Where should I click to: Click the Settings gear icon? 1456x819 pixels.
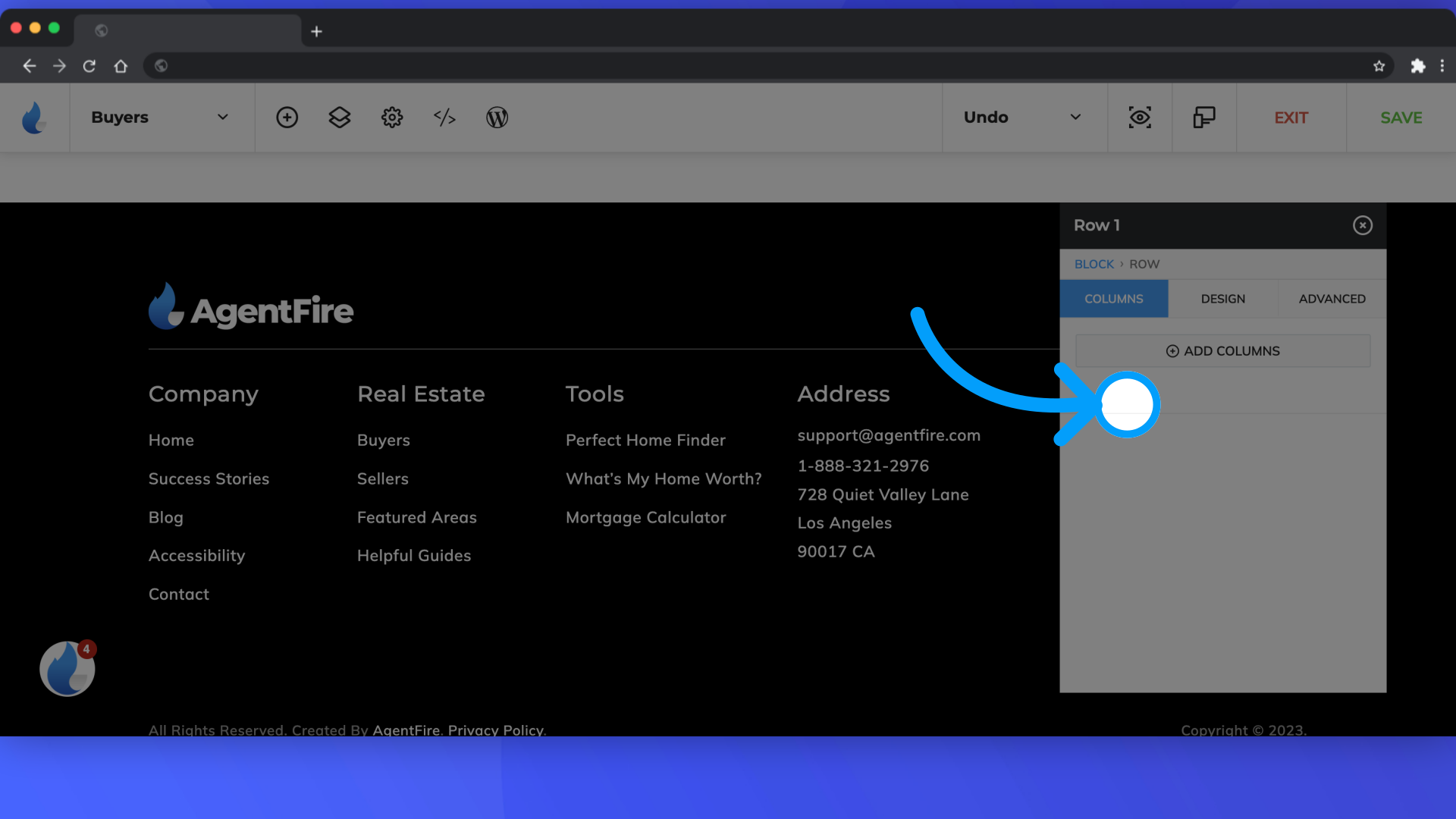click(x=391, y=117)
